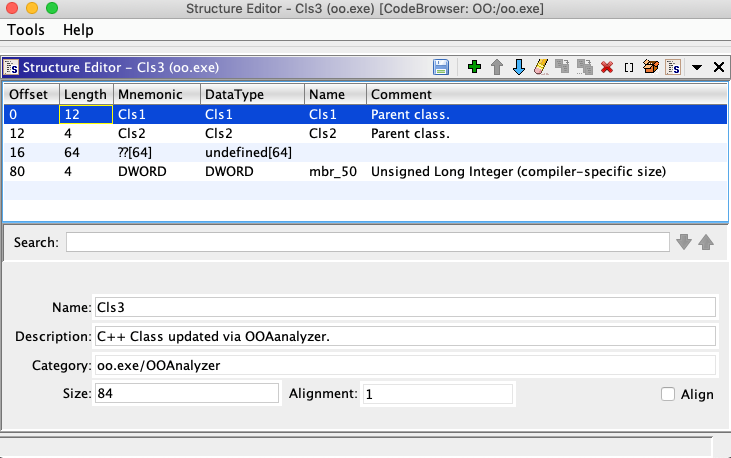This screenshot has width=731, height=458.
Task: Click the gray move-up arrow icon
Action: [496, 67]
